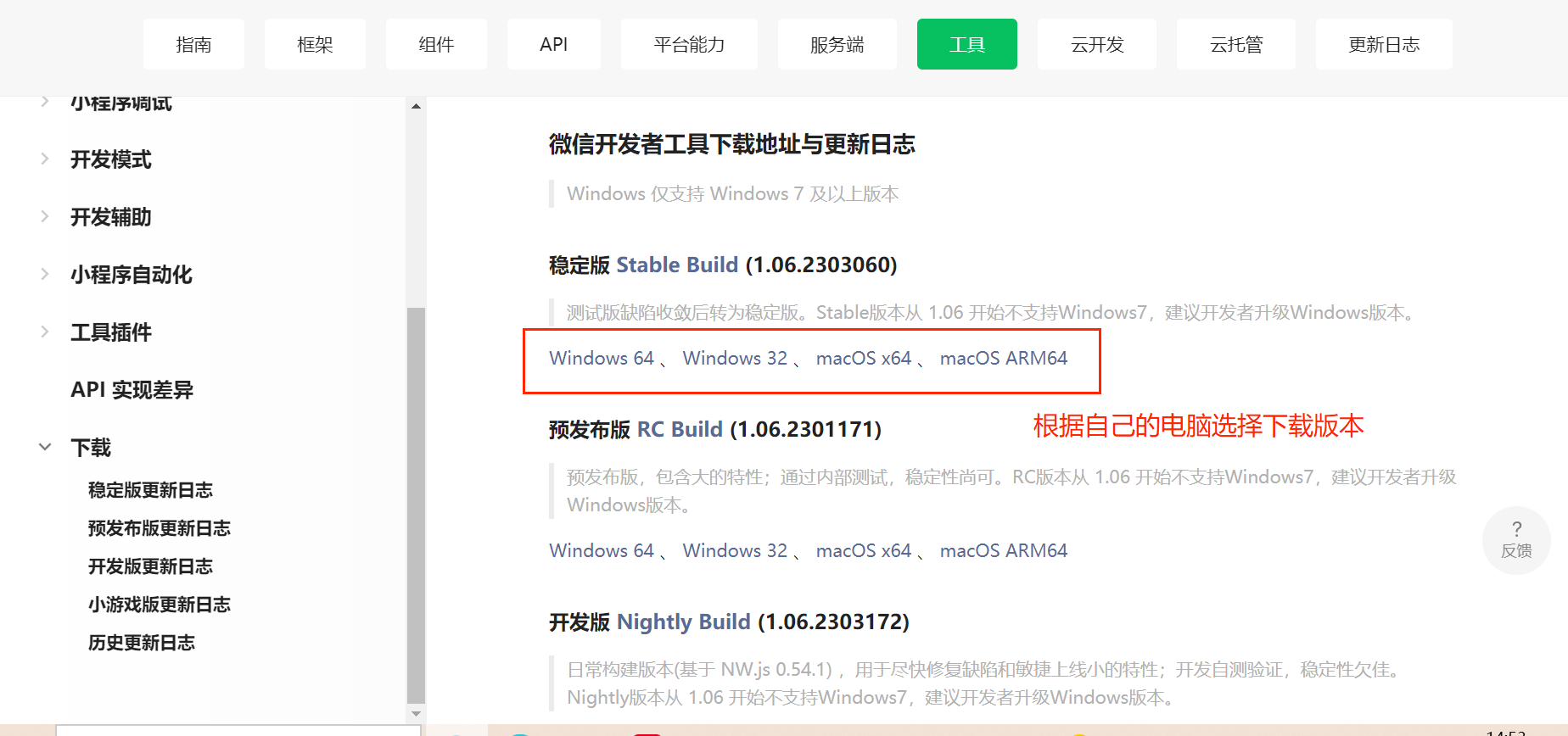This screenshot has height=736, width=1568.
Task: Open the 组件 tab
Action: (436, 44)
